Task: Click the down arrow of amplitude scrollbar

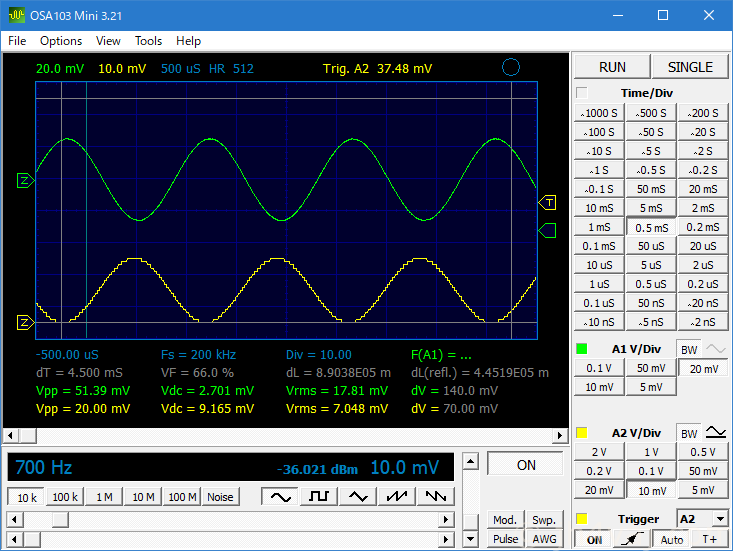Action: coord(470,539)
